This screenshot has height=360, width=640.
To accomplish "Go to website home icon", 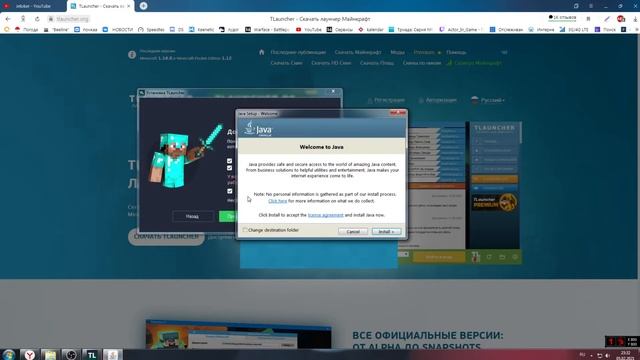I will (262, 52).
